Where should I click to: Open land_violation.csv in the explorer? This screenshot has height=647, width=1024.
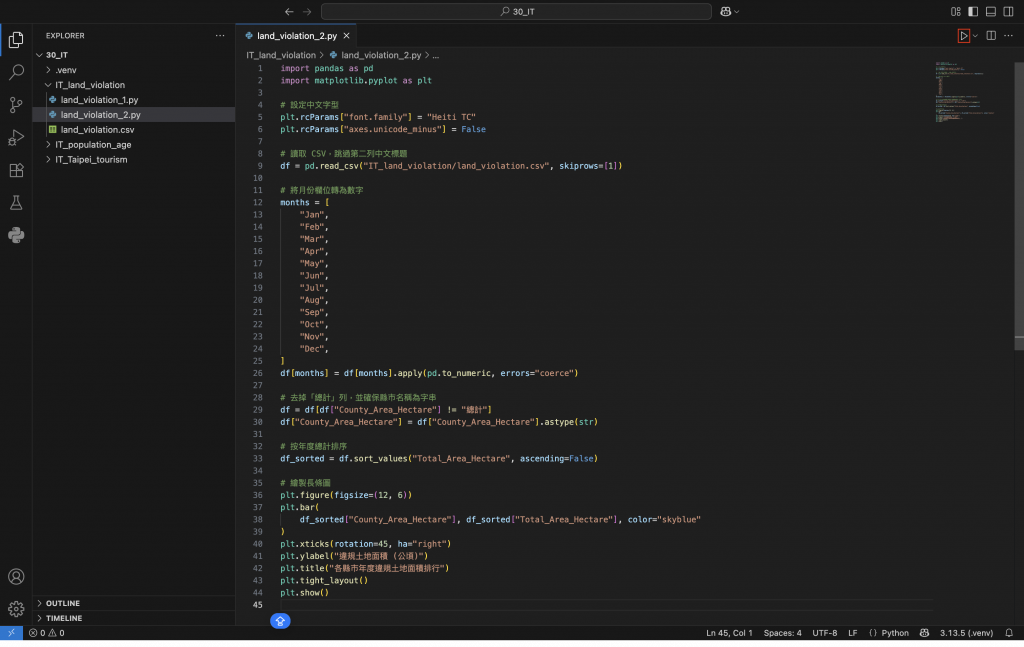point(96,130)
